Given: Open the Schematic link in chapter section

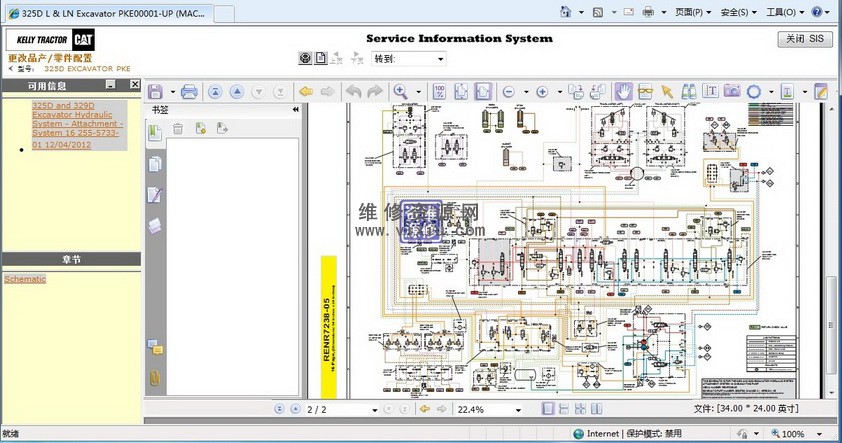Looking at the screenshot, I should (x=25, y=279).
